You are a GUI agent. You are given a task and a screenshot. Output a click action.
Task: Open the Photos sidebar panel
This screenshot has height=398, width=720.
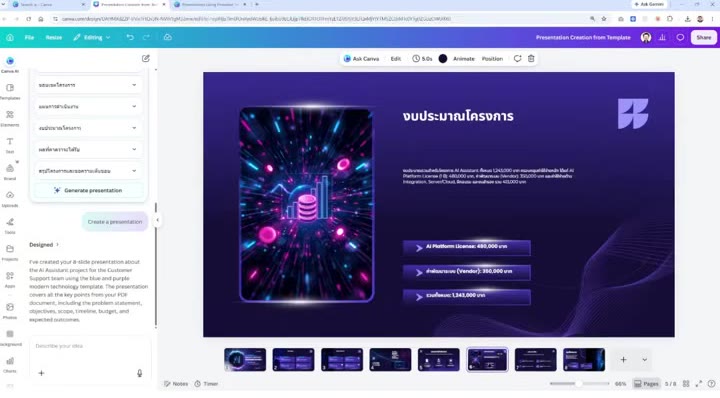pos(10,311)
